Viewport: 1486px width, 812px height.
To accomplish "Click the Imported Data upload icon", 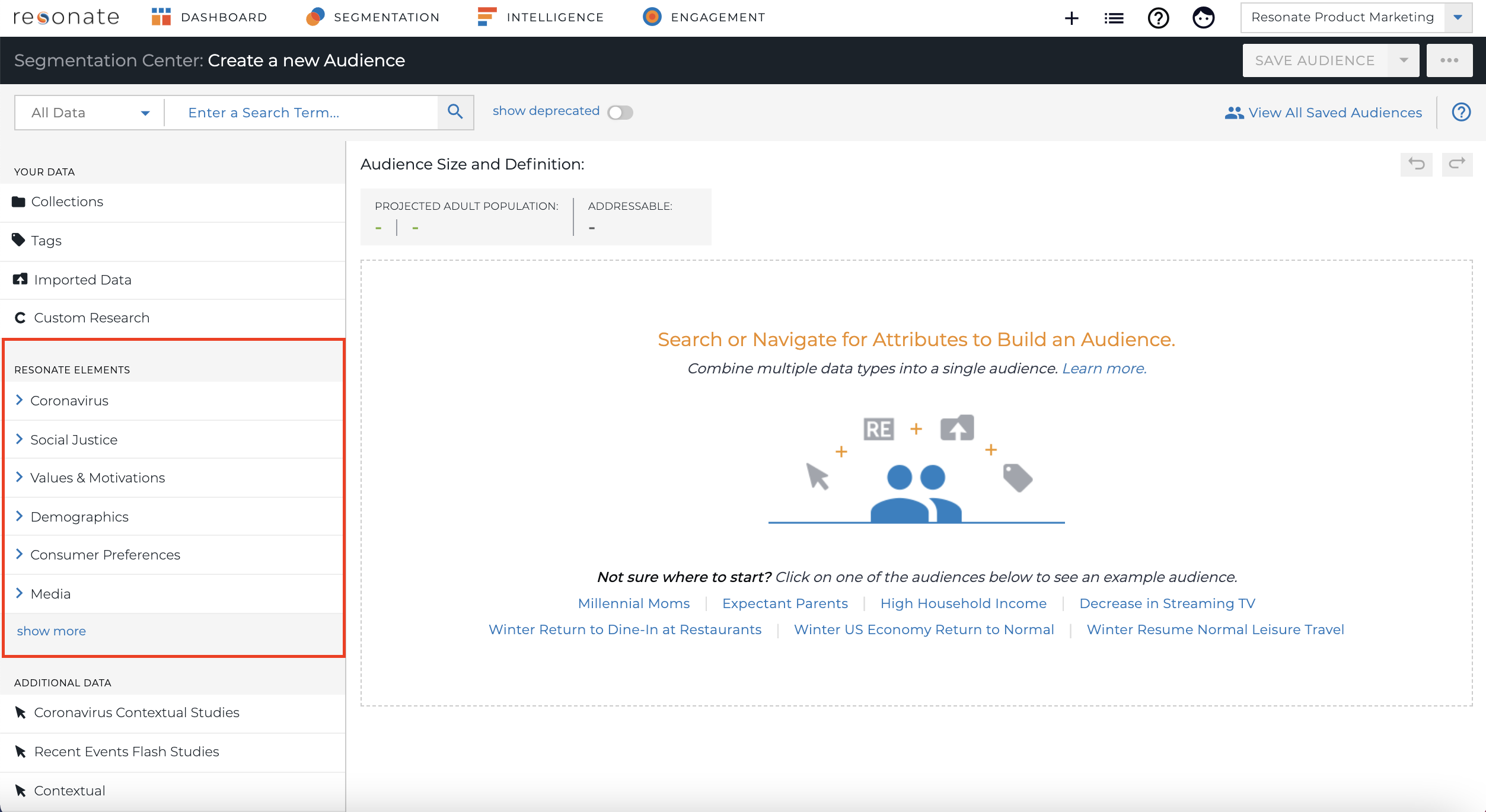I will point(20,279).
